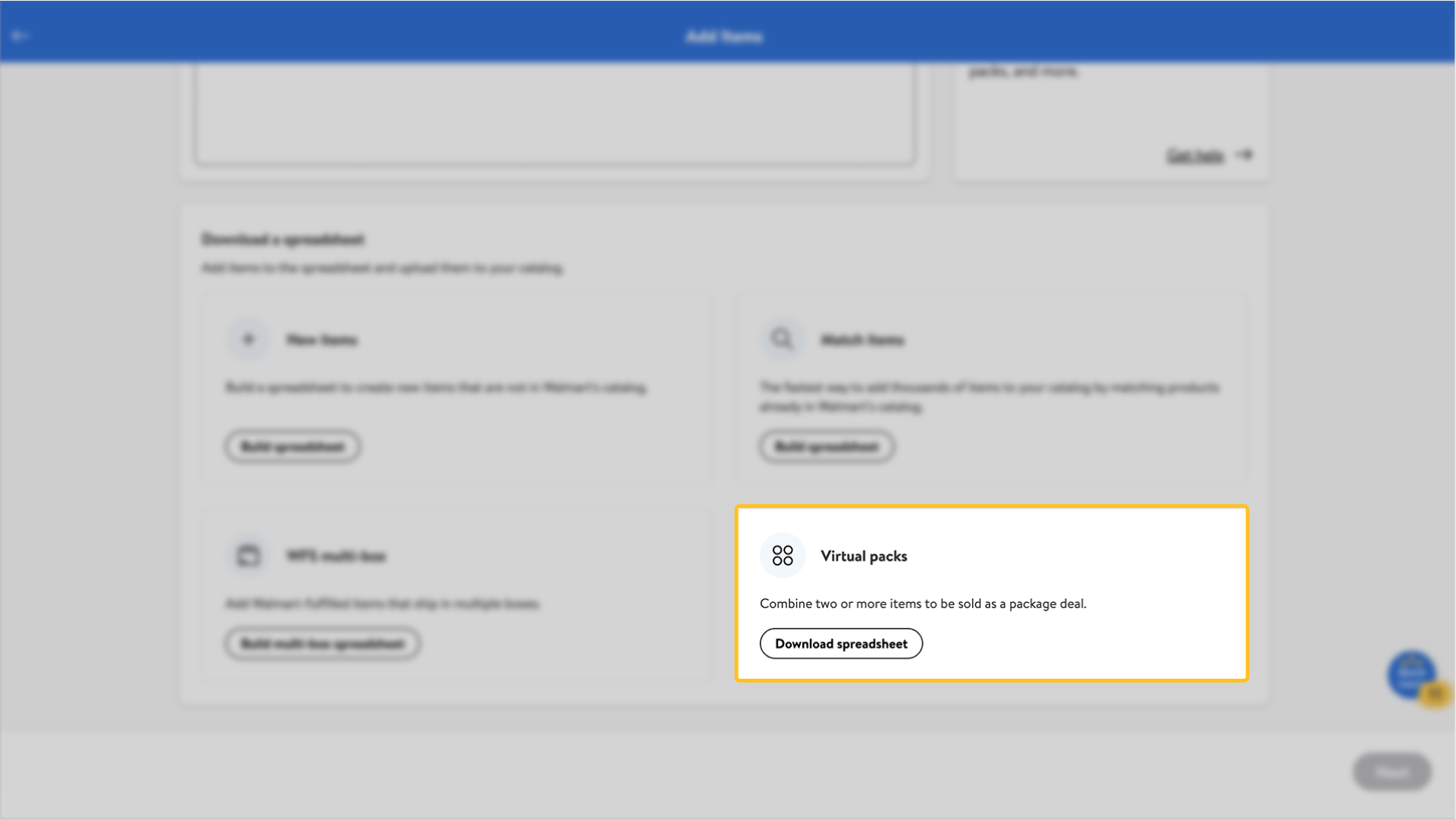Image resolution: width=1456 pixels, height=819 pixels.
Task: Click Build spreadsheet in Match items card
Action: (x=827, y=447)
